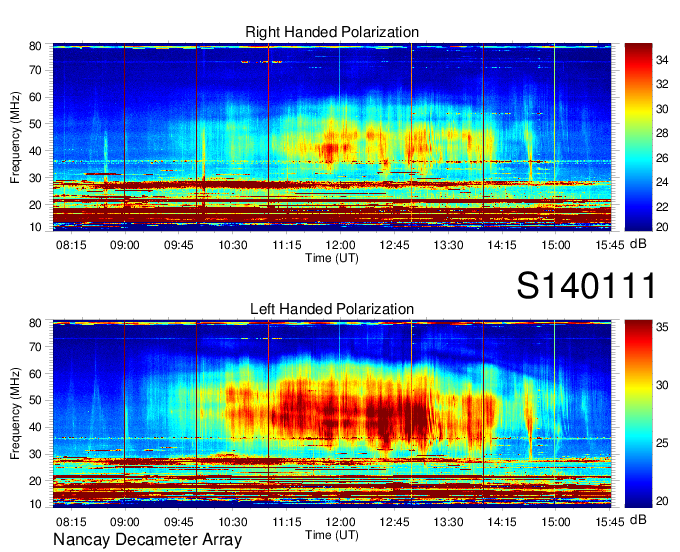Viewport: 680px width, 552px height.
Task: Click the "35" label on bottom color bar
Action: pyautogui.click(x=662, y=327)
